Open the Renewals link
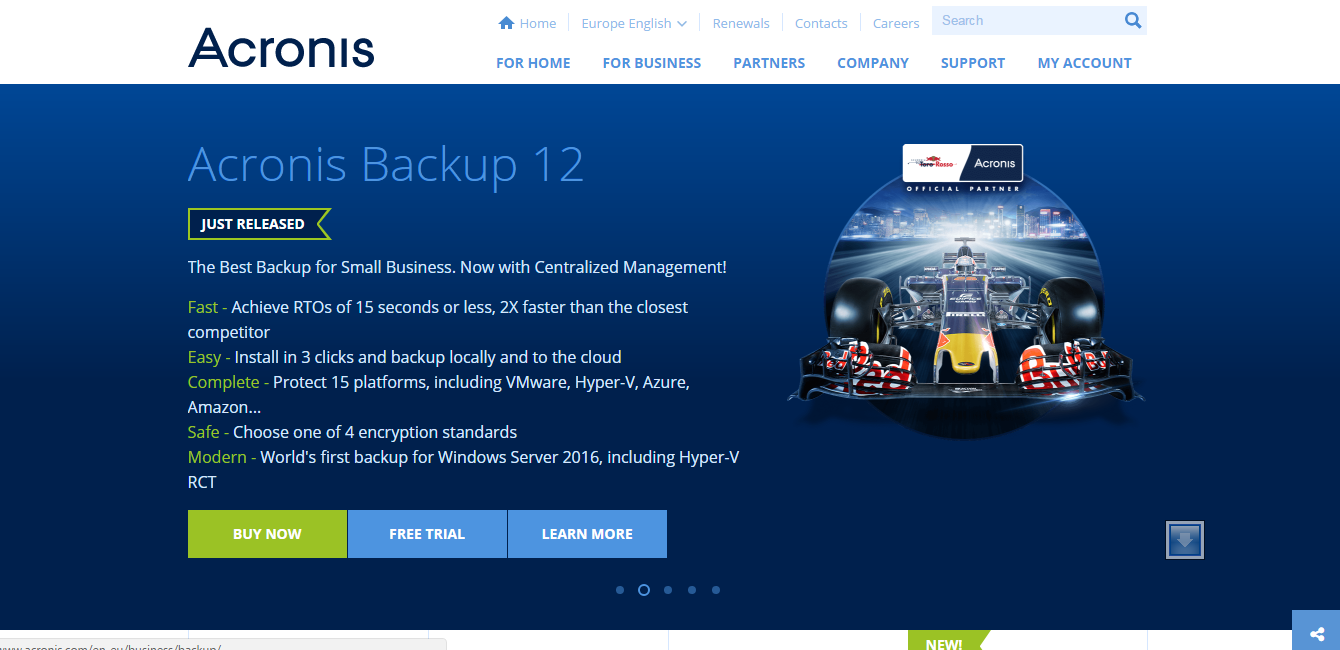1340x650 pixels. [741, 23]
